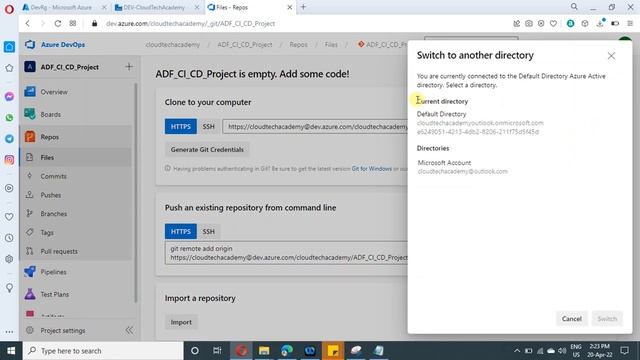Select SSH under Push an existing repository

[208, 231]
